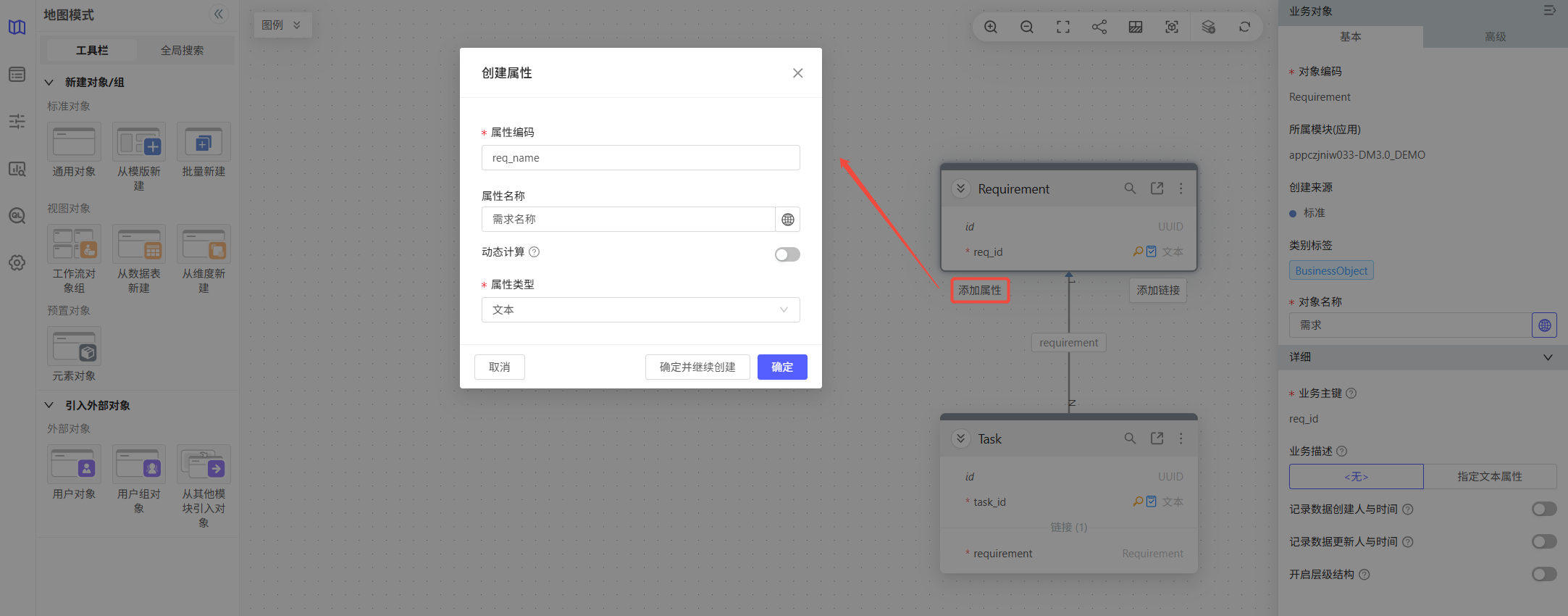Image resolution: width=1568 pixels, height=616 pixels.
Task: Collapse the Task card attributes
Action: [960, 438]
